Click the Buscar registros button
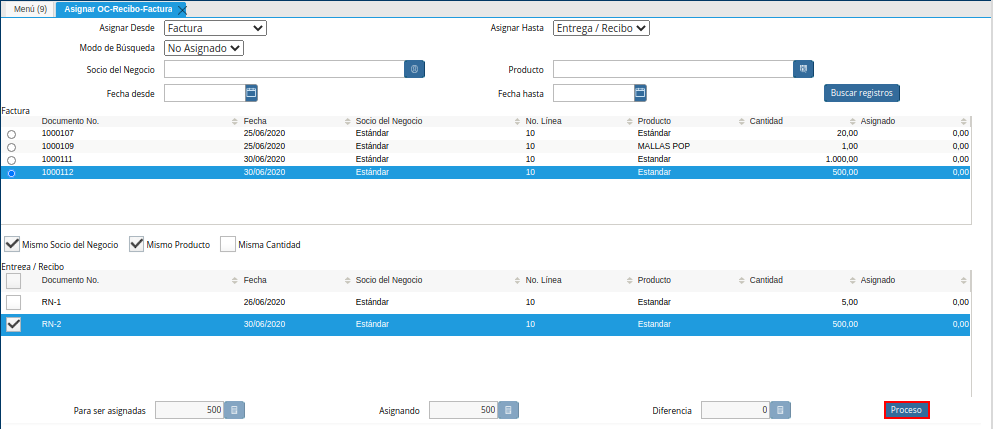 861,93
